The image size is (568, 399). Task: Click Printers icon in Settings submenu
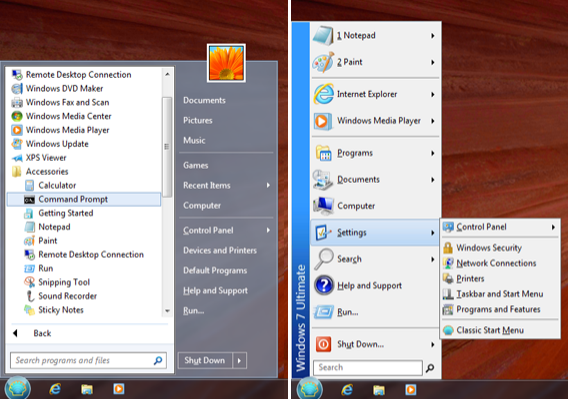click(x=448, y=279)
